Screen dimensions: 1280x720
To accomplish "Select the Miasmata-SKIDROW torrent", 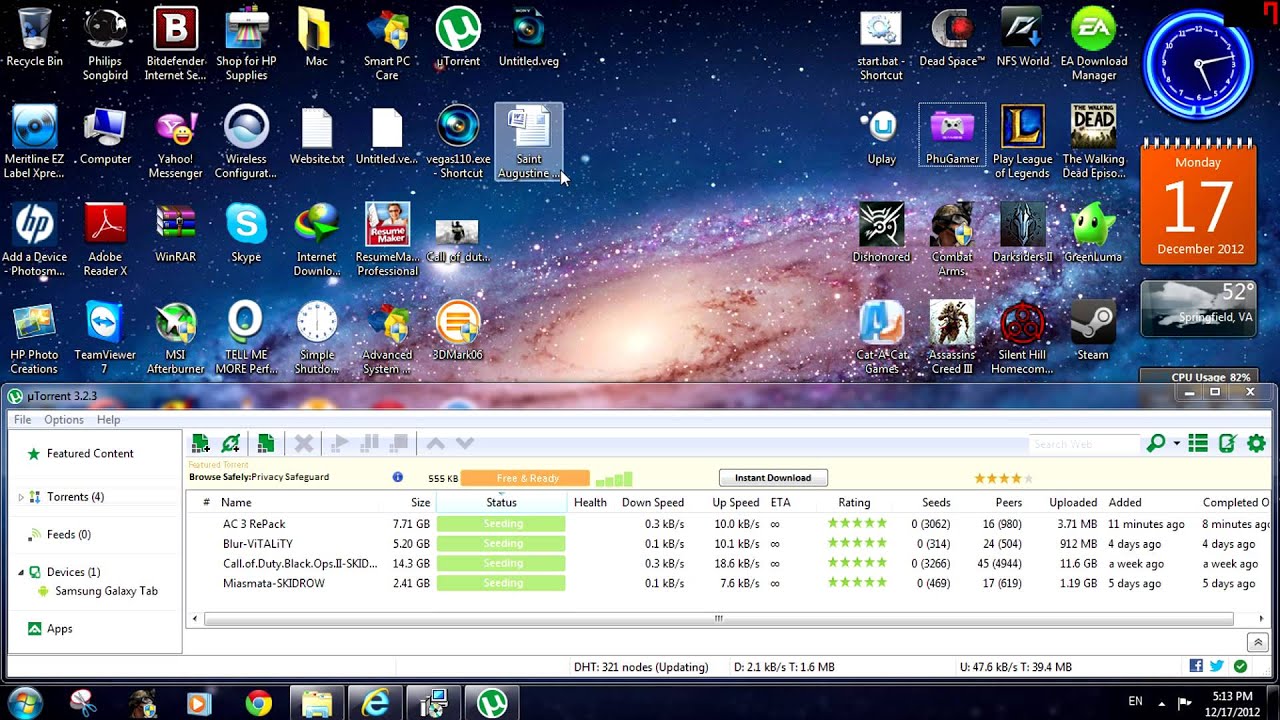I will tap(728, 583).
